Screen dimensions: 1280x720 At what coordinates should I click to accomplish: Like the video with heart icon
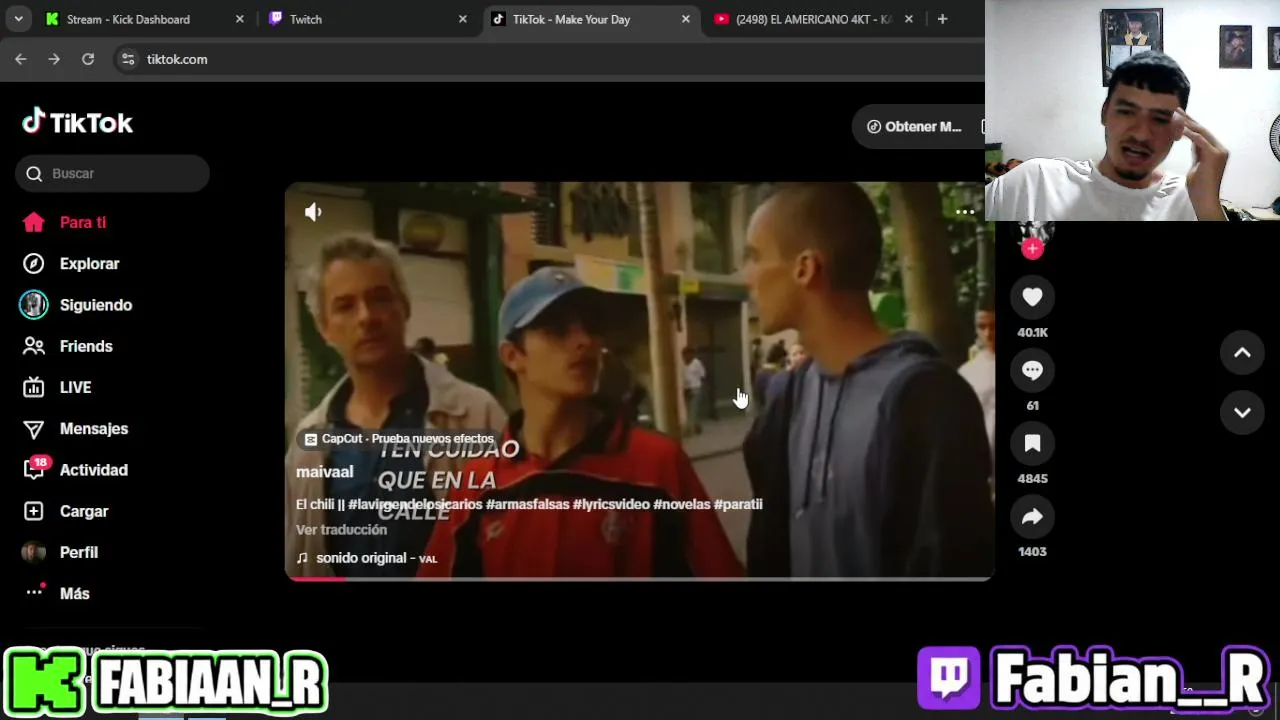[x=1032, y=297]
